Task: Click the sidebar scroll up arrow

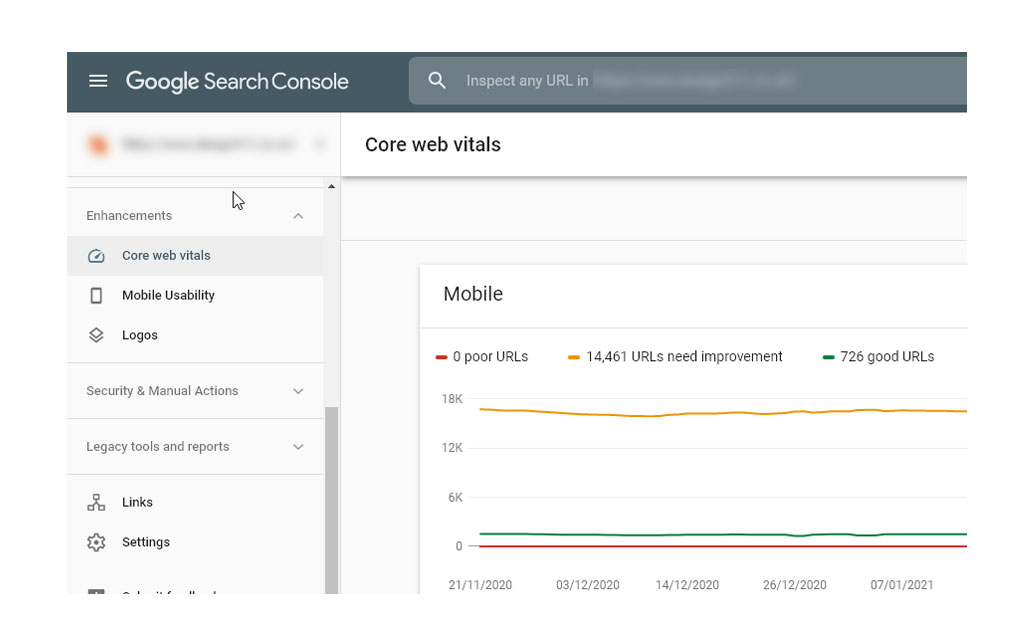Action: [x=332, y=187]
